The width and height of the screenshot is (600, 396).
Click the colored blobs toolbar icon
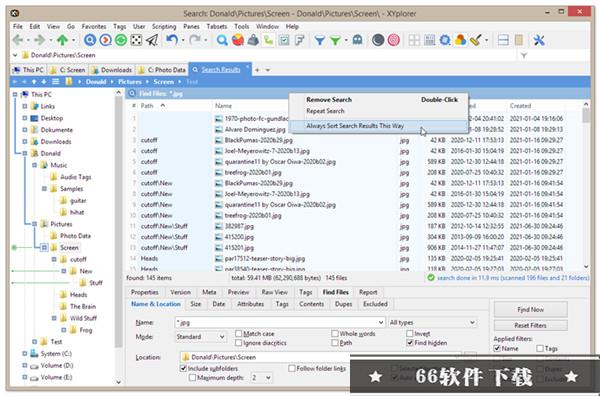[460, 40]
